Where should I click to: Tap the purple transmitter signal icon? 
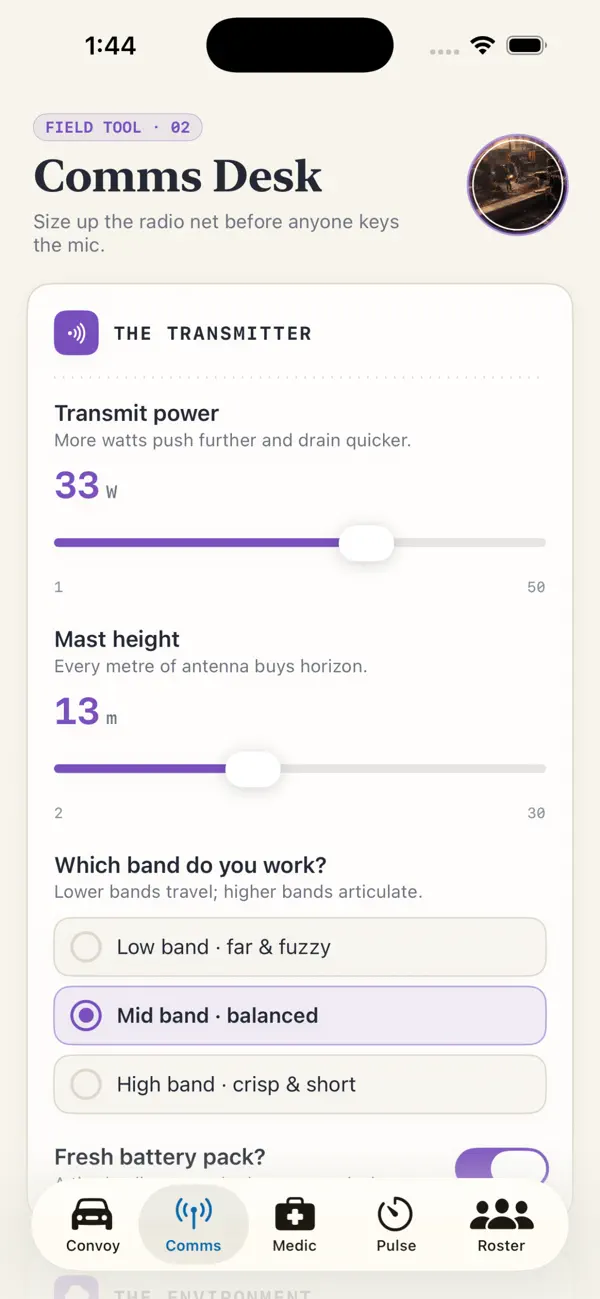coord(76,333)
